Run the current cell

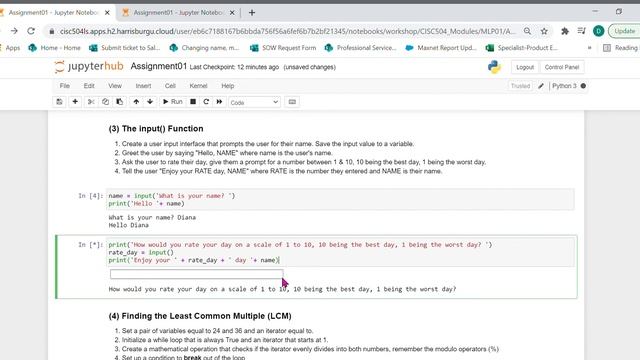173,102
